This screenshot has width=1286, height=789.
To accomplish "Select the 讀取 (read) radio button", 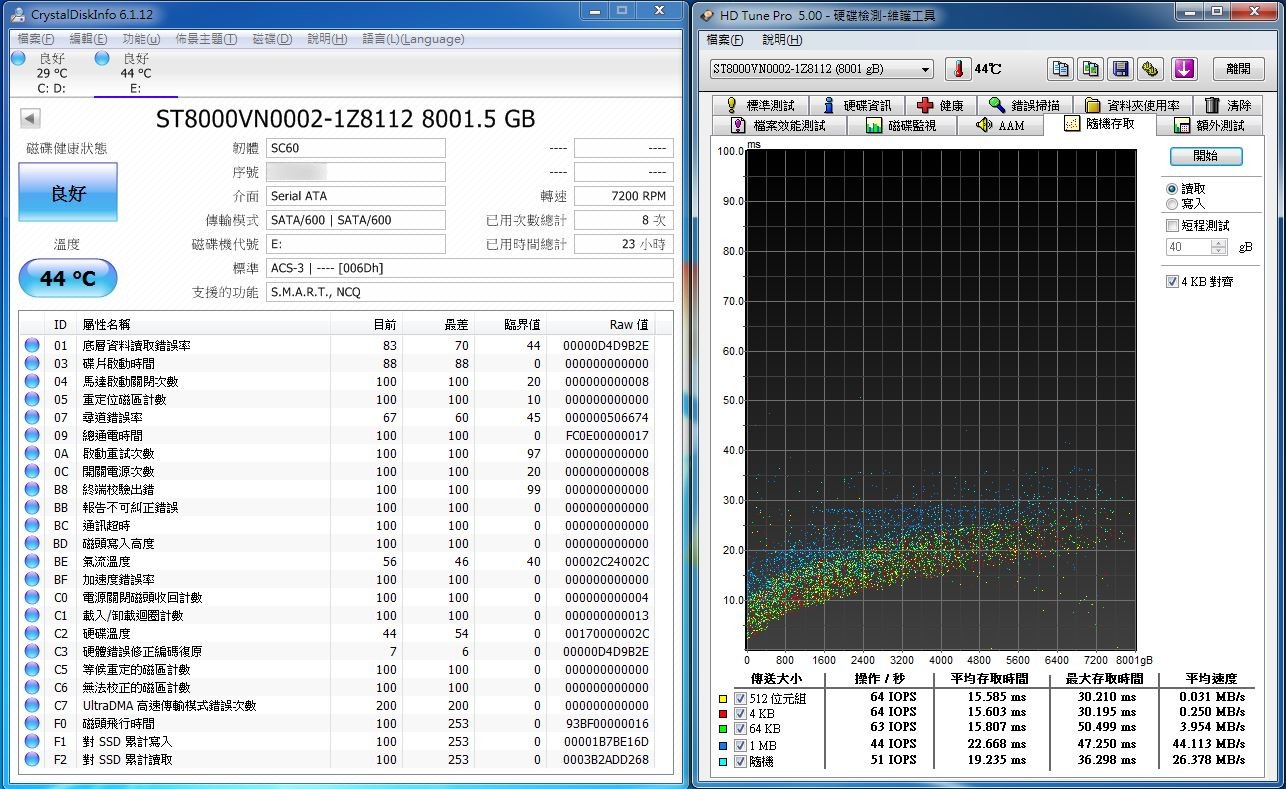I will (1172, 188).
